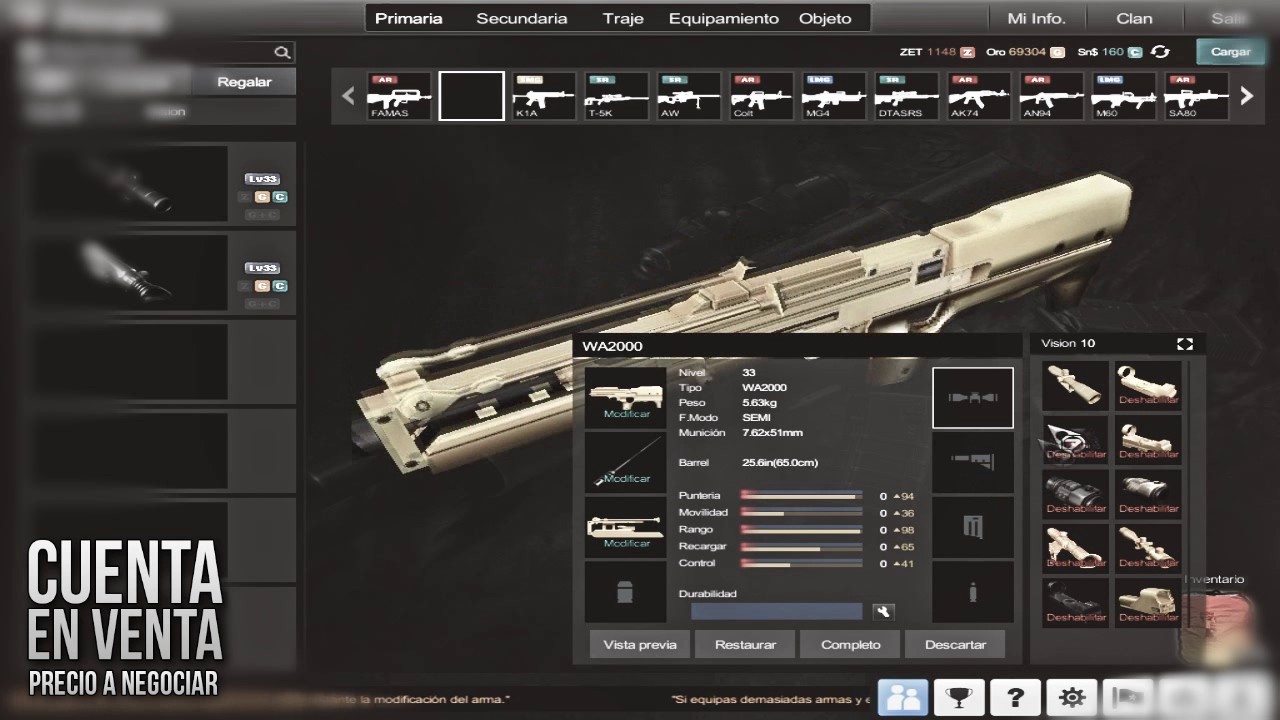
Task: Open the Clan page
Action: click(x=1134, y=18)
